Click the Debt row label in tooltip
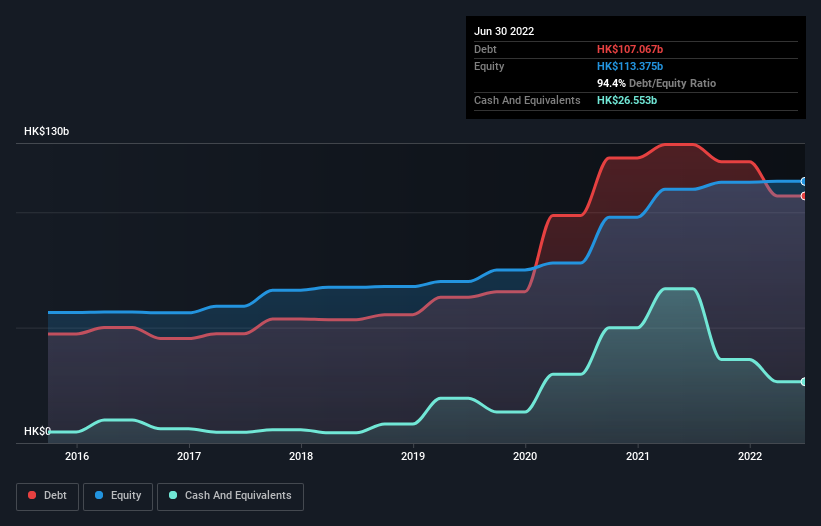821x526 pixels. click(x=485, y=49)
